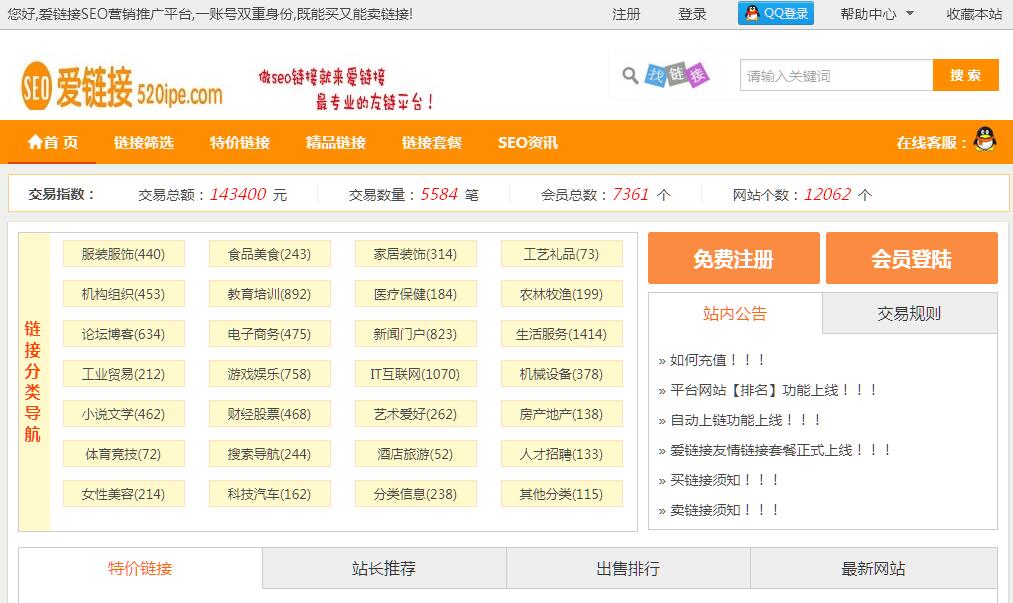Click the orange 搜索 search button

pyautogui.click(x=965, y=76)
